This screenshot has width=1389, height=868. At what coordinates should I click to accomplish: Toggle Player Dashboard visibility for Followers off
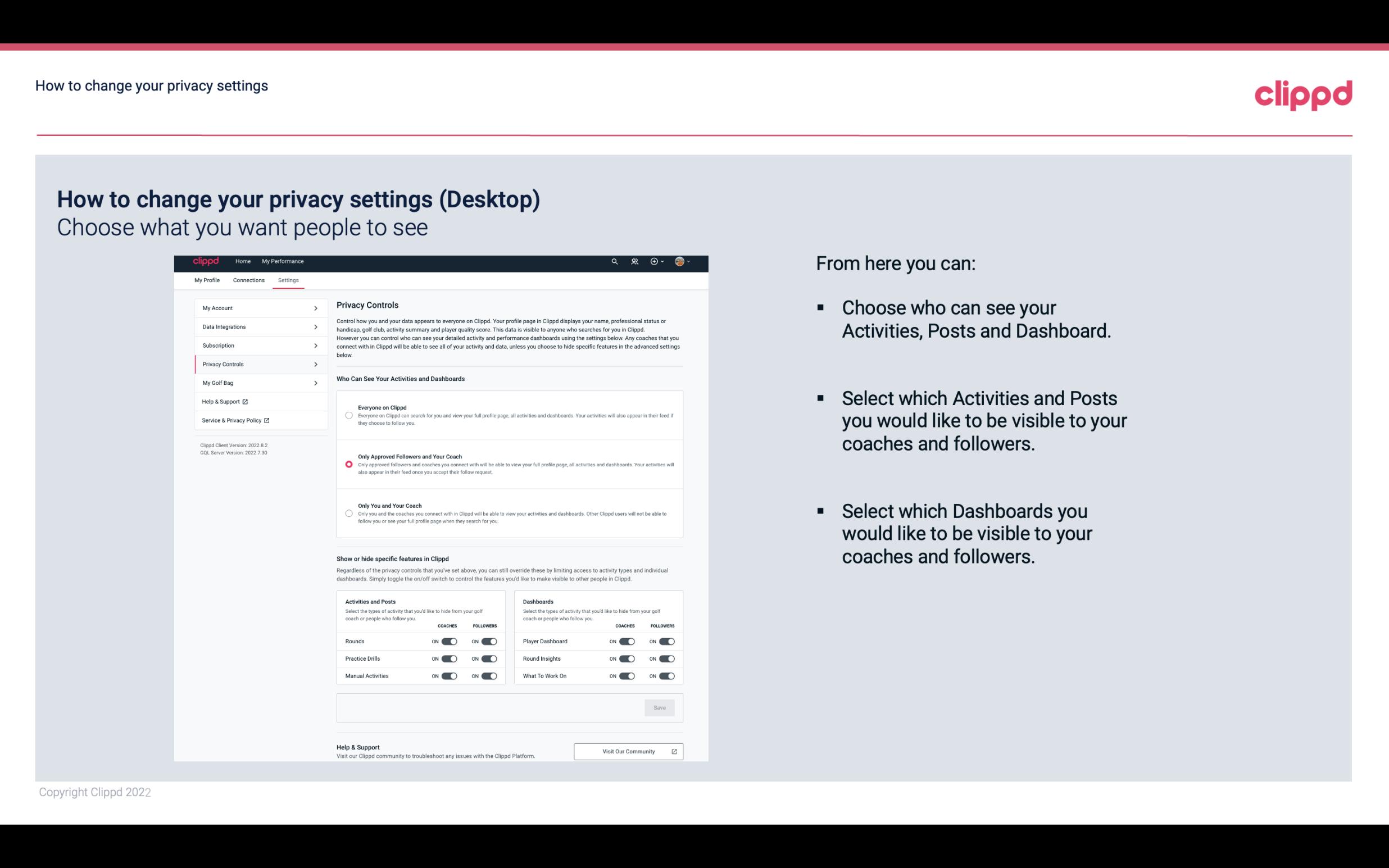666,641
